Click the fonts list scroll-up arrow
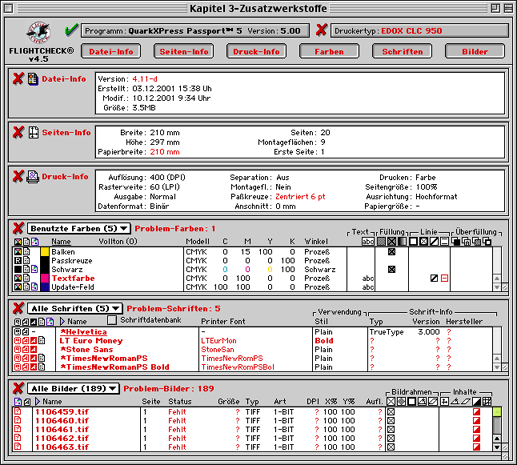517x465 pixels. (x=497, y=358)
